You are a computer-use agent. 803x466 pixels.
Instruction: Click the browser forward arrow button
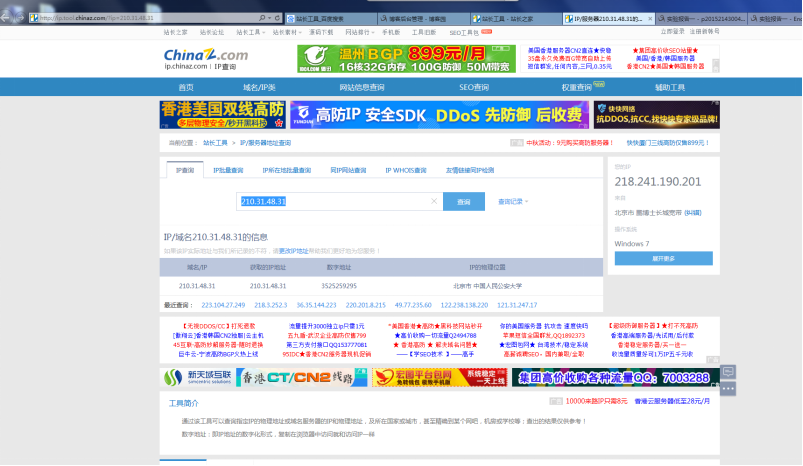(x=19, y=17)
